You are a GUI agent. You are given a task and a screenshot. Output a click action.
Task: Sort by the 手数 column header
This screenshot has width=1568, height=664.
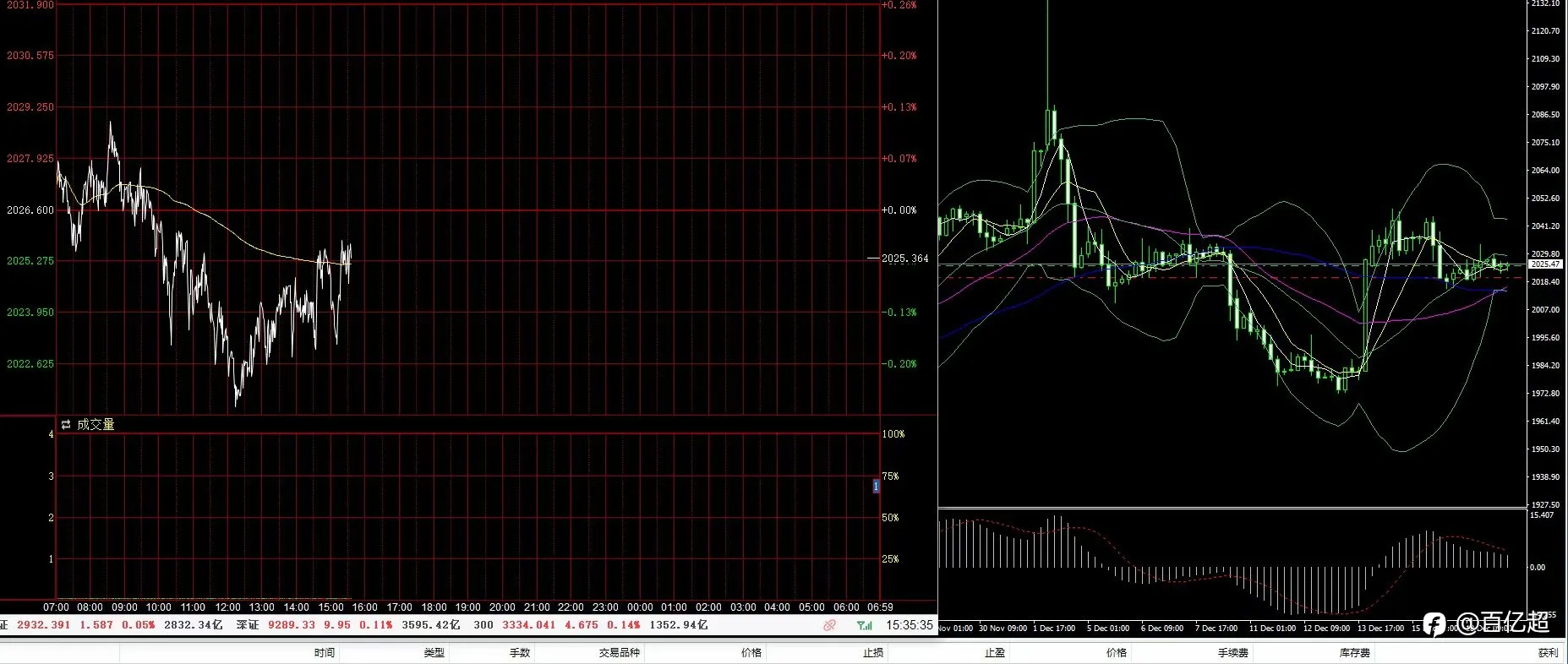pyautogui.click(x=520, y=653)
